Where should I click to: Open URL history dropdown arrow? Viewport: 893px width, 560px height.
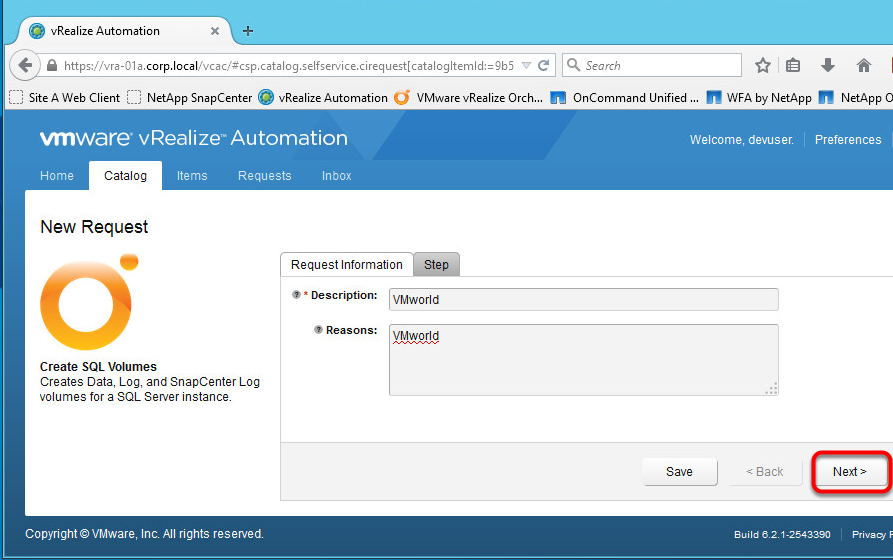tap(526, 66)
